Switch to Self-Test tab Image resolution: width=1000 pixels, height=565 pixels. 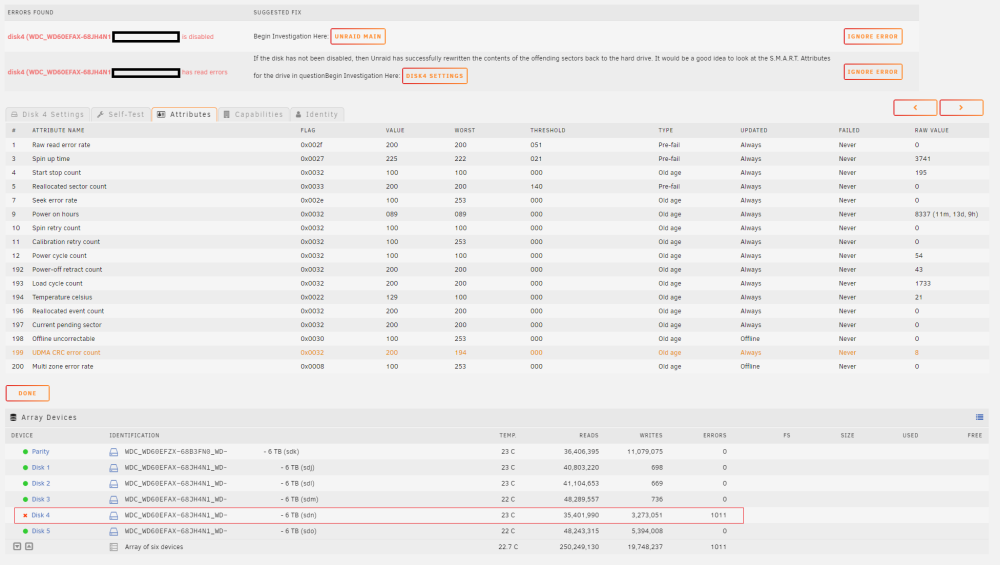click(121, 114)
